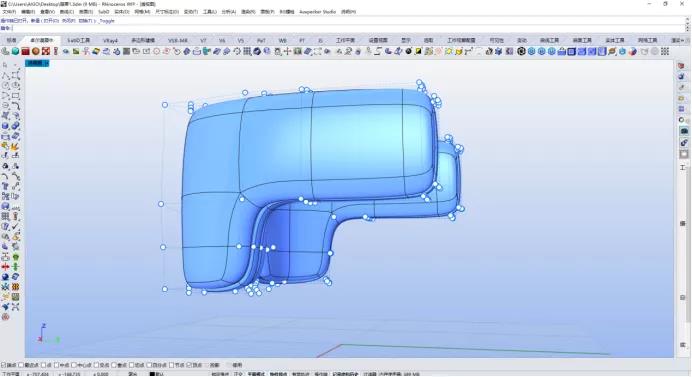Click the blue sphere icon in left sidebar
Image resolution: width=692 pixels, height=377 pixels.
pos(5,277)
